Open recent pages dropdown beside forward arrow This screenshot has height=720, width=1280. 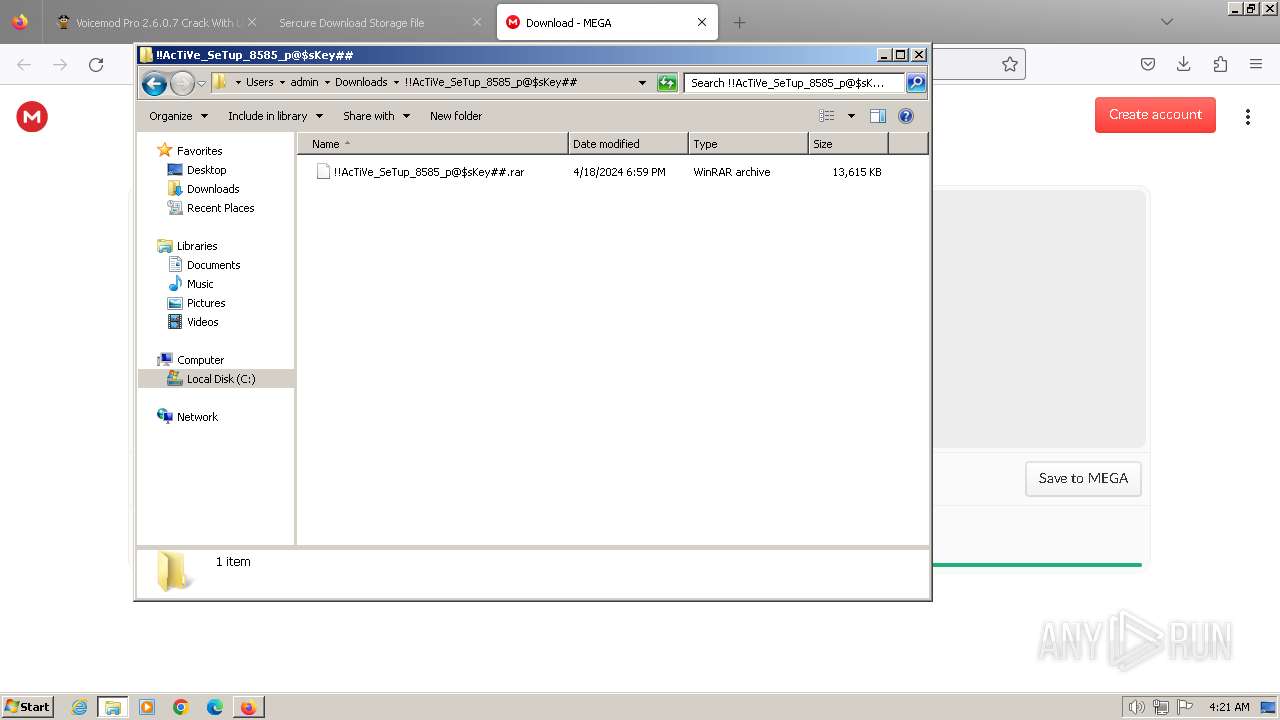[x=201, y=83]
